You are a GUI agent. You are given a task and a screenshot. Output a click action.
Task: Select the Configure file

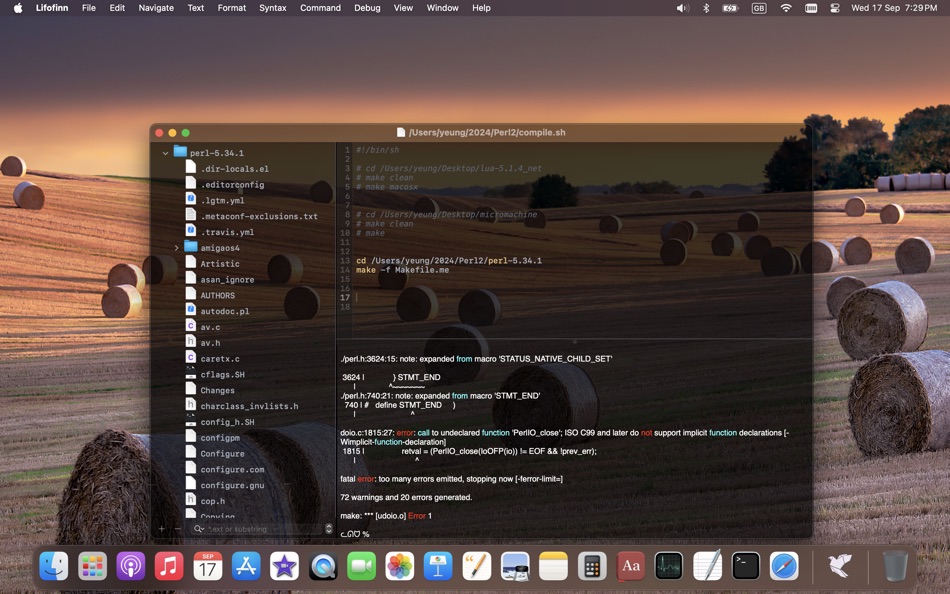point(222,453)
